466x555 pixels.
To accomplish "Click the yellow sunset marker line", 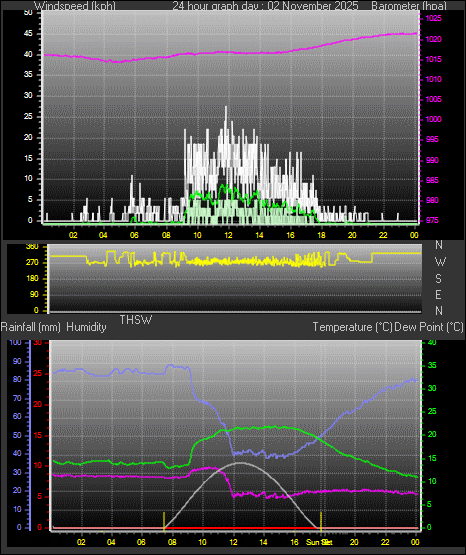I will click(321, 521).
